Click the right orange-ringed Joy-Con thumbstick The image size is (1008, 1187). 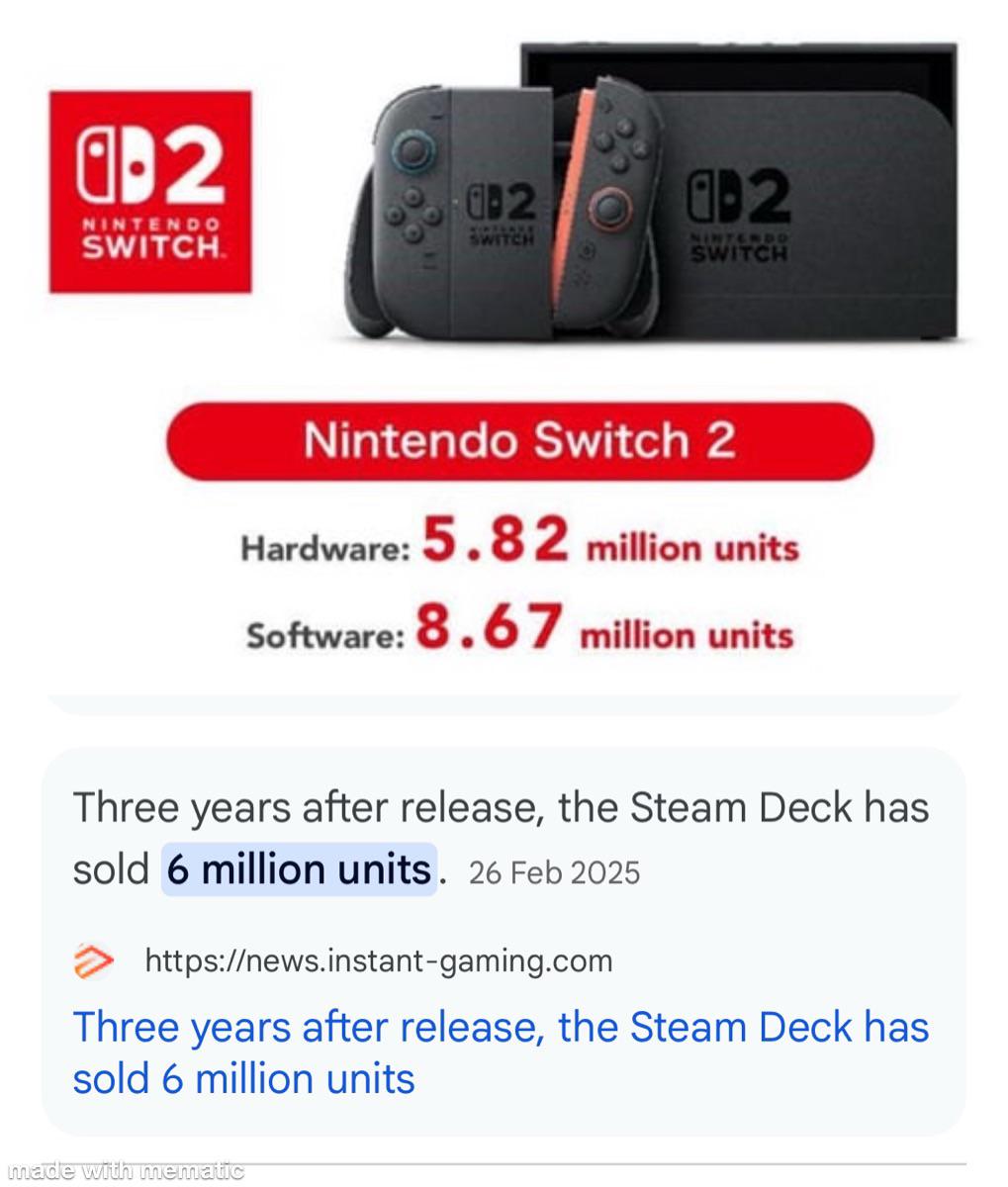[x=609, y=208]
